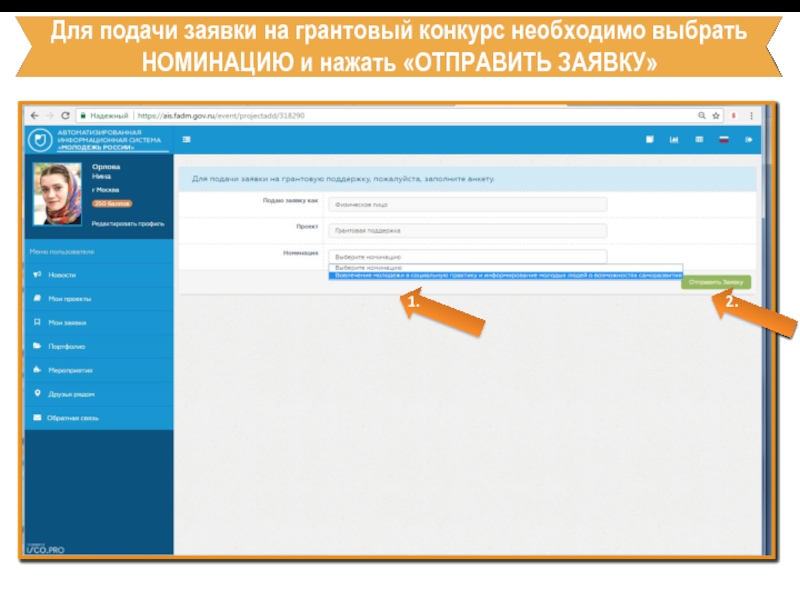The image size is (800, 600).
Task: Click the Мои проекты book icon
Action: coord(37,298)
